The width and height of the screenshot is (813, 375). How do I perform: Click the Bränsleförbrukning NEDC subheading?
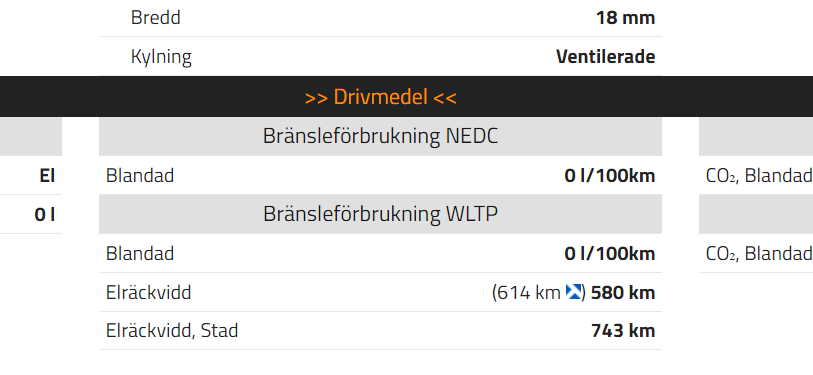pyautogui.click(x=380, y=136)
